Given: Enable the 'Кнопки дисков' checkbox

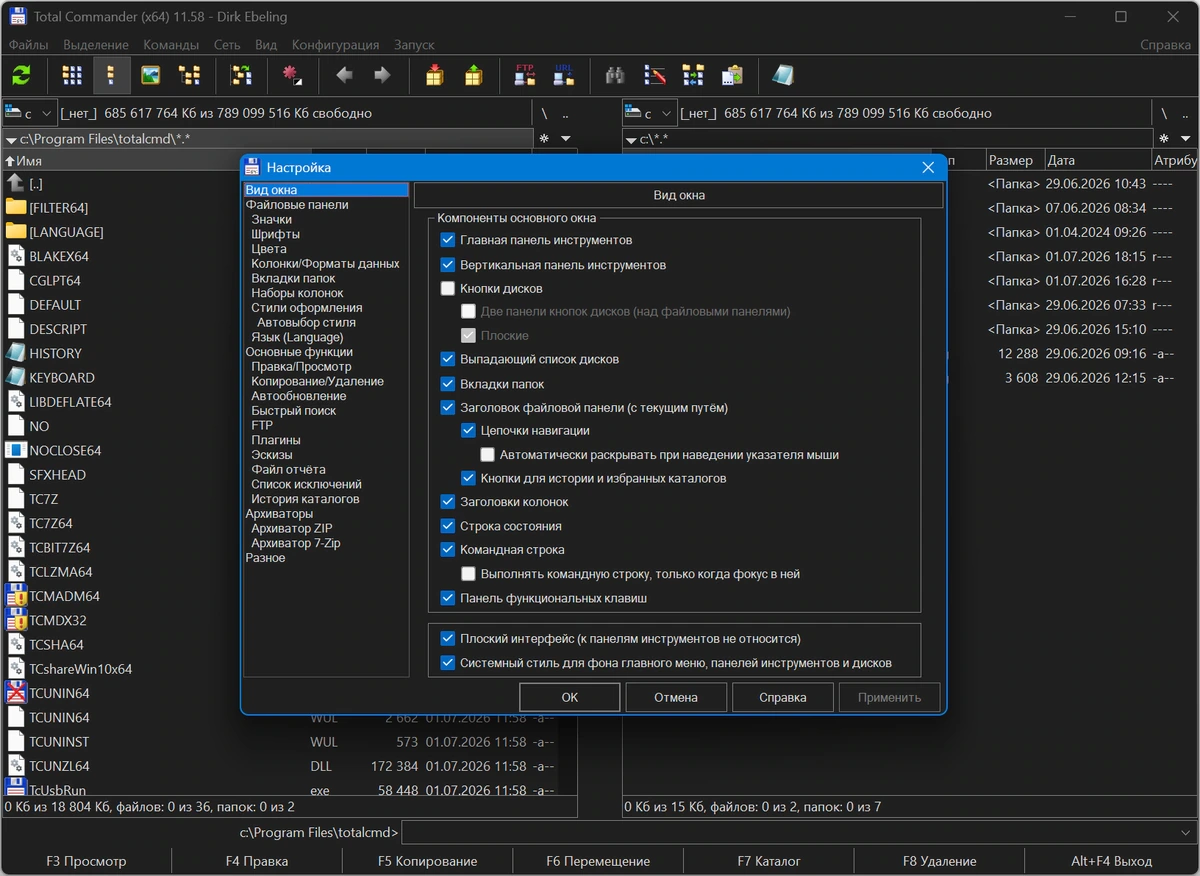Looking at the screenshot, I should 447,288.
